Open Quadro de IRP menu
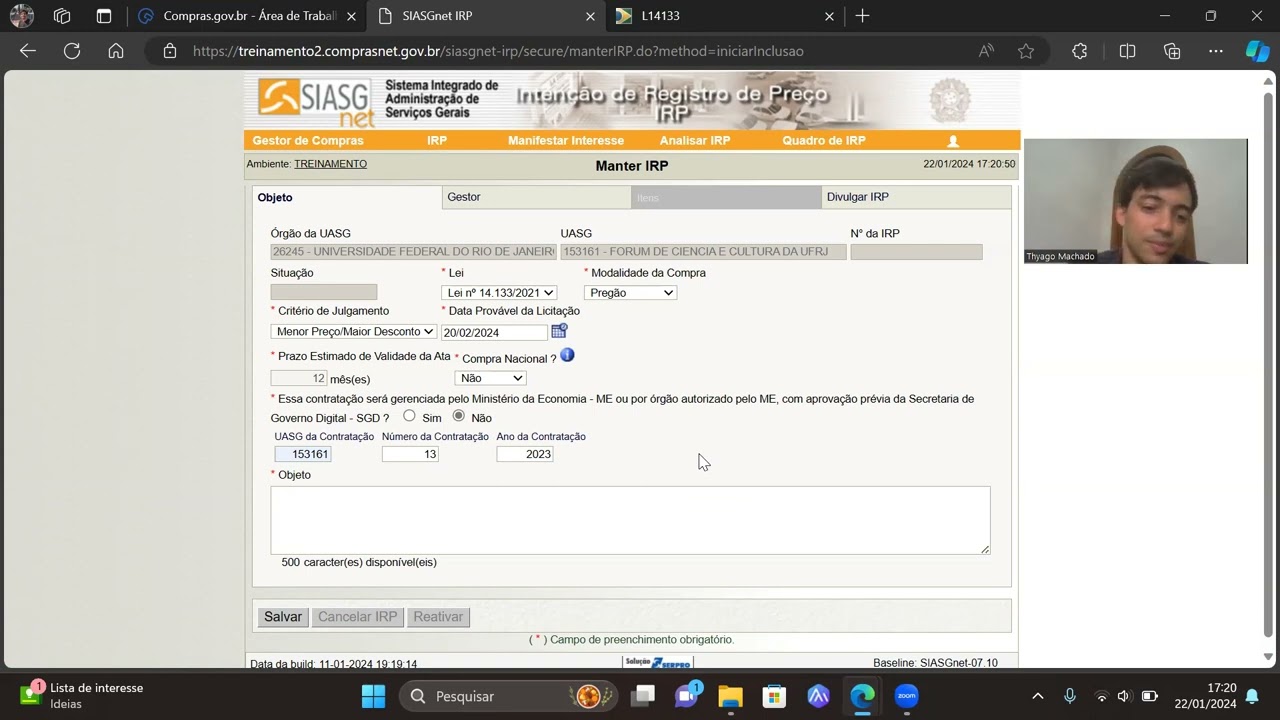The height and width of the screenshot is (720, 1280). click(x=824, y=141)
